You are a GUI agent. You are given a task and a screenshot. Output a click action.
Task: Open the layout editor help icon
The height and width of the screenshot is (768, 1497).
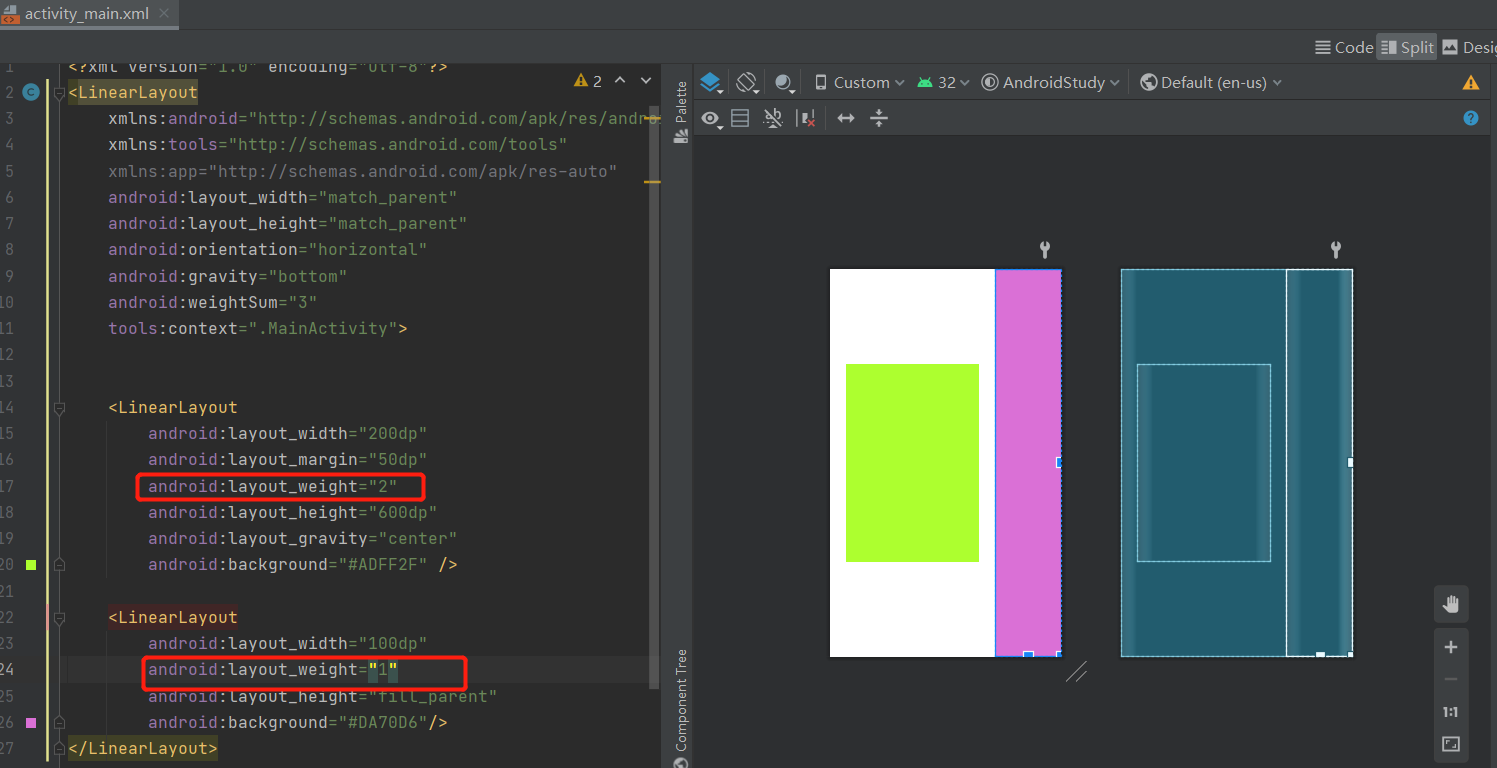1470,118
